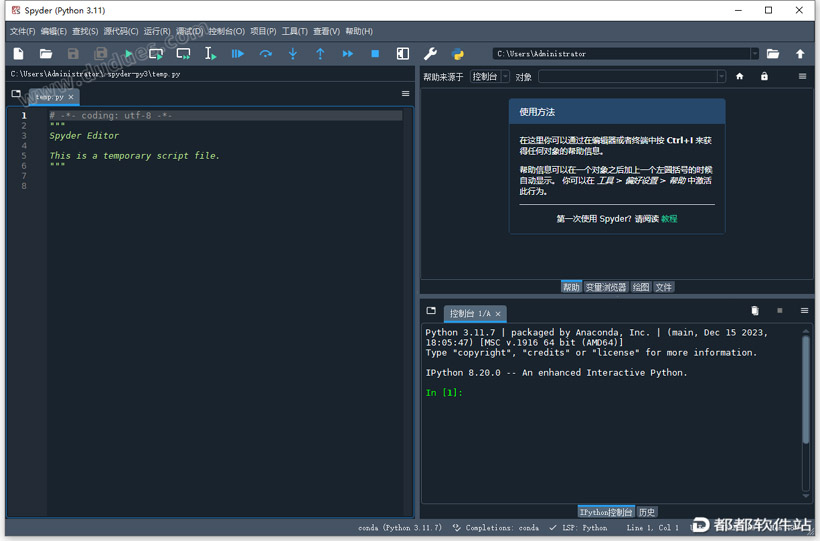Open the 控制台(O) menu
Screen dimensions: 820x541
point(226,31)
